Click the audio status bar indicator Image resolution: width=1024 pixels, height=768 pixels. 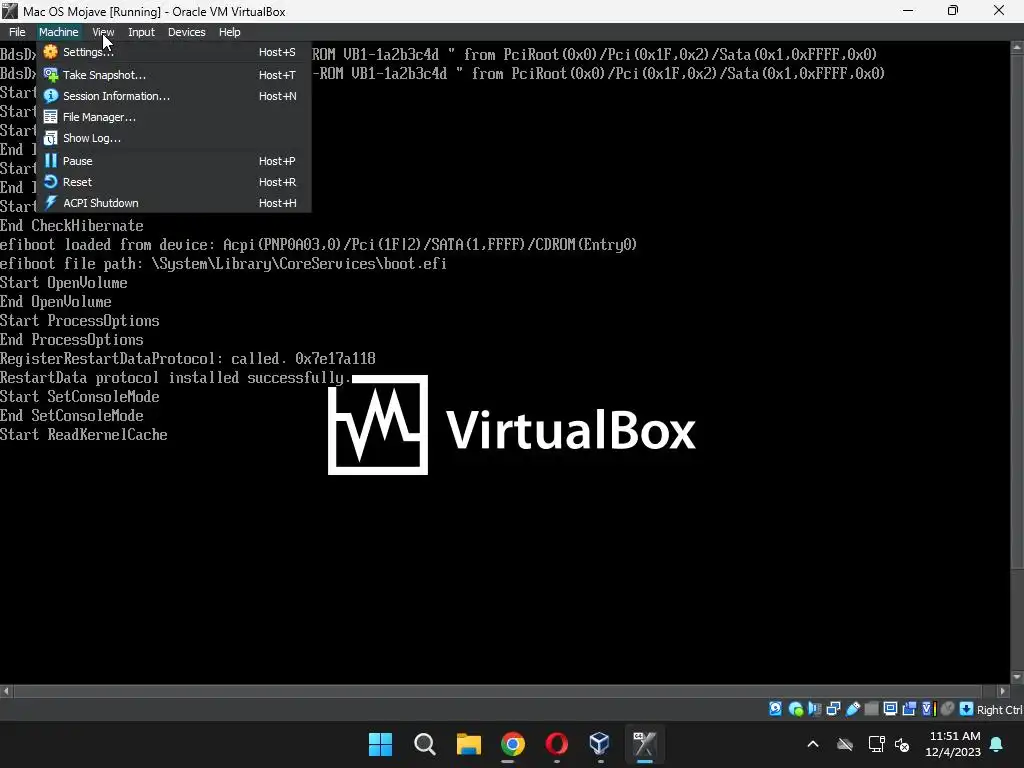(814, 709)
